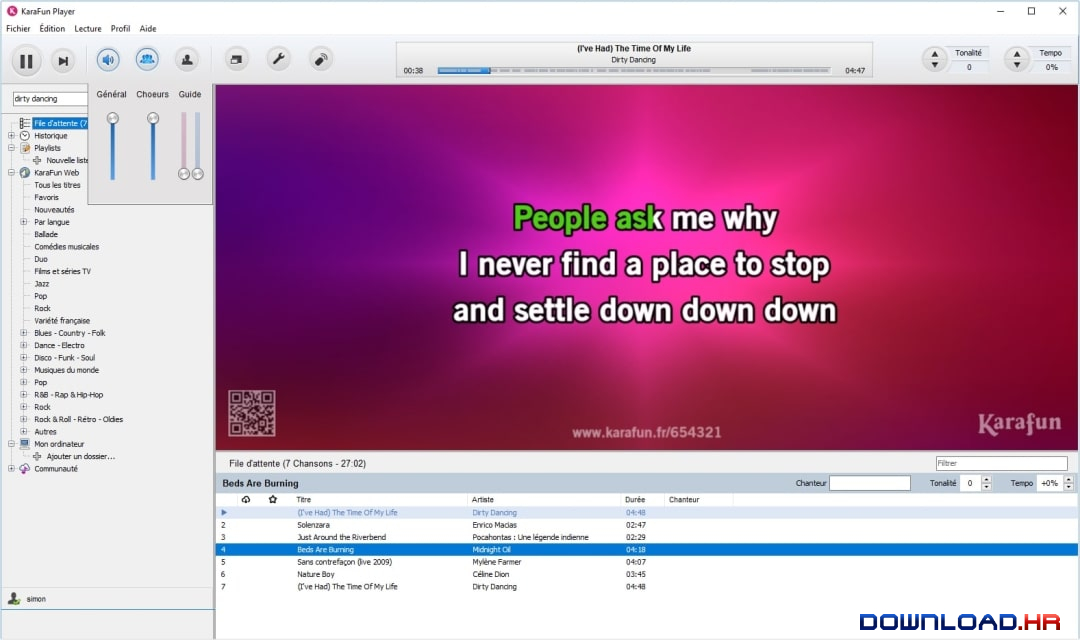This screenshot has height=640, width=1080.
Task: Select Films et séries TV category
Action: point(62,271)
